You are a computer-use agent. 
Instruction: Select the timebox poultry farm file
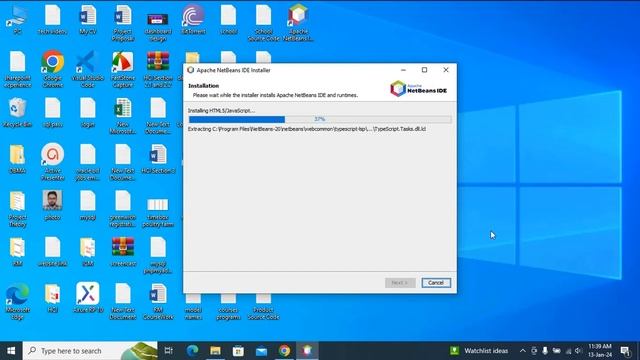(x=158, y=212)
